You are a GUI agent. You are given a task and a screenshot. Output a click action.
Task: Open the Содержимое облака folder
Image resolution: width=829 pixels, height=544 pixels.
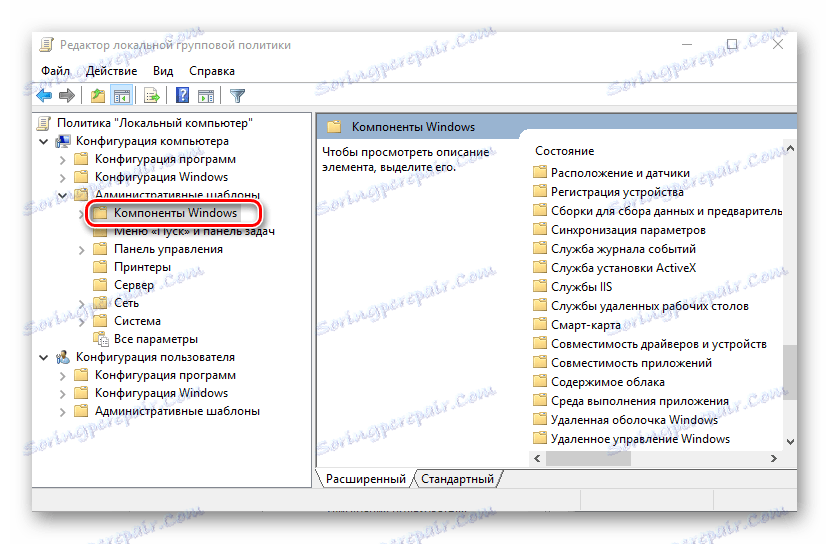pyautogui.click(x=607, y=382)
